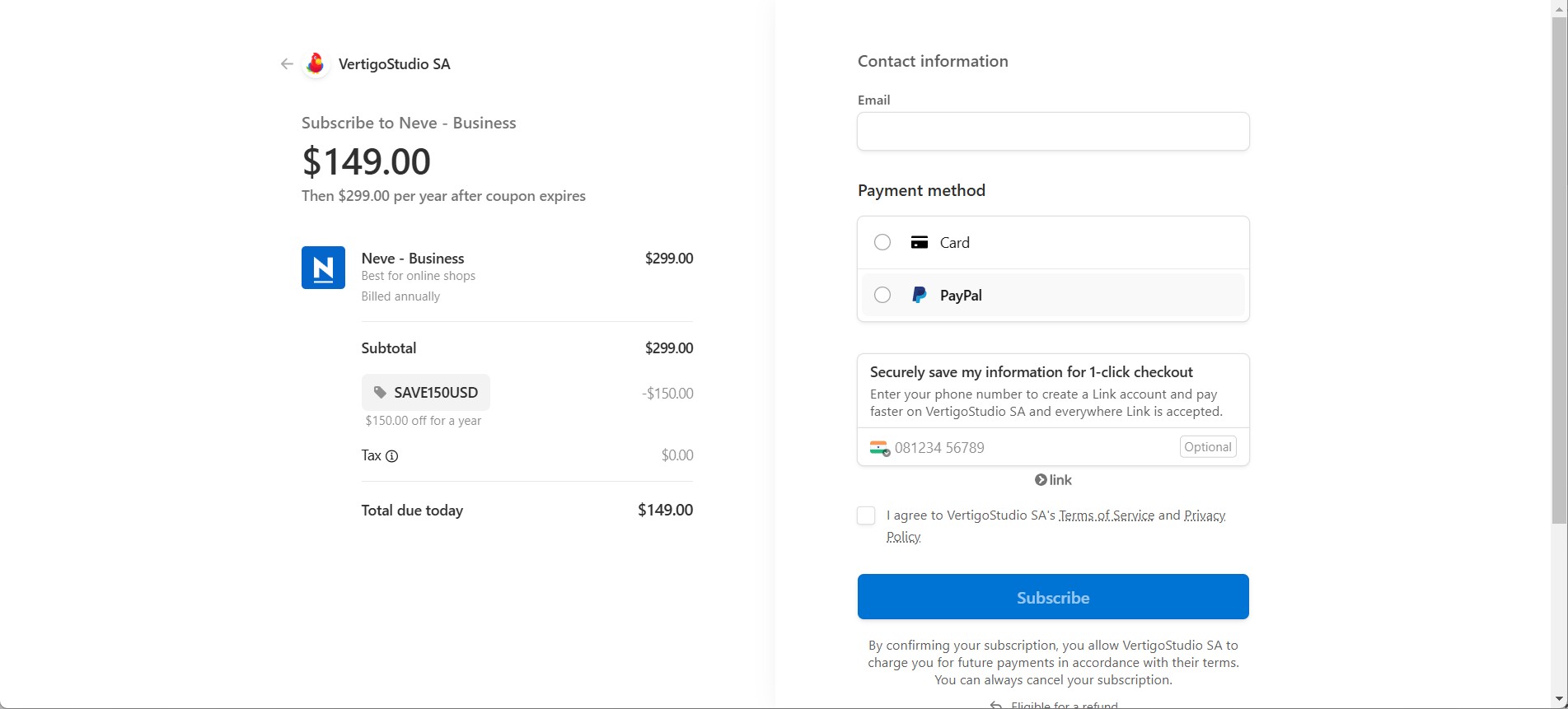1568x709 pixels.
Task: Click the credit card icon
Action: [920, 243]
